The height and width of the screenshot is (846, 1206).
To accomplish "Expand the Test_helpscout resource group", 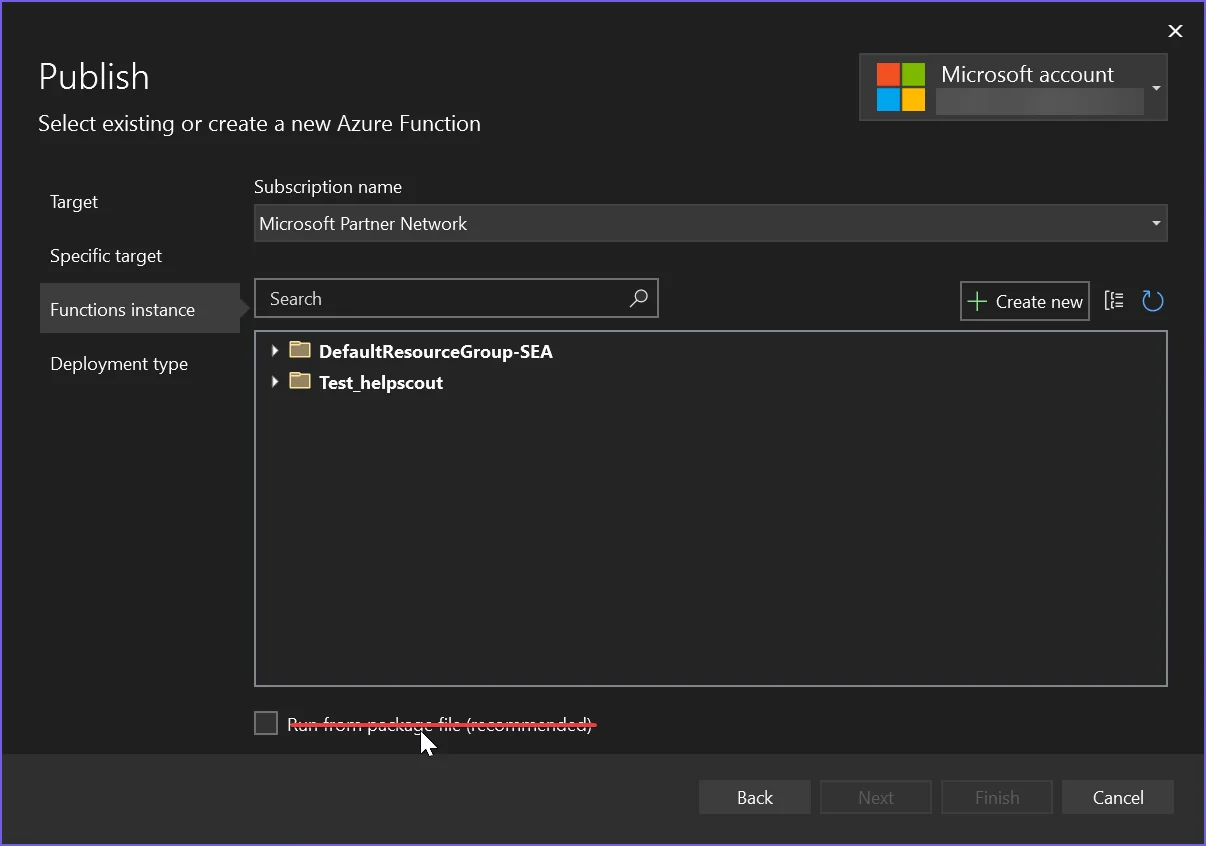I will (275, 382).
